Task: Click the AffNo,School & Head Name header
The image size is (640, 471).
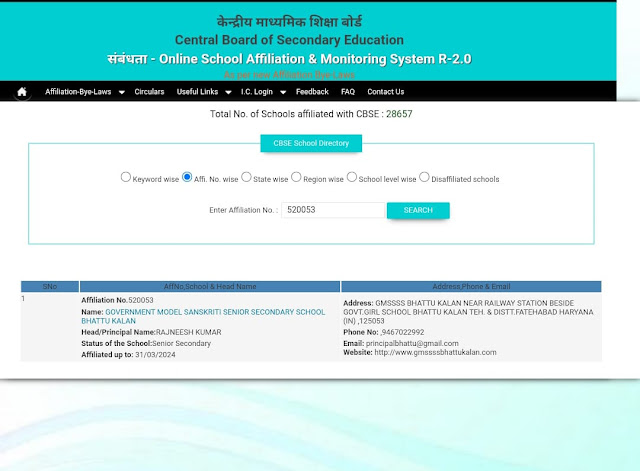Action: 210,287
